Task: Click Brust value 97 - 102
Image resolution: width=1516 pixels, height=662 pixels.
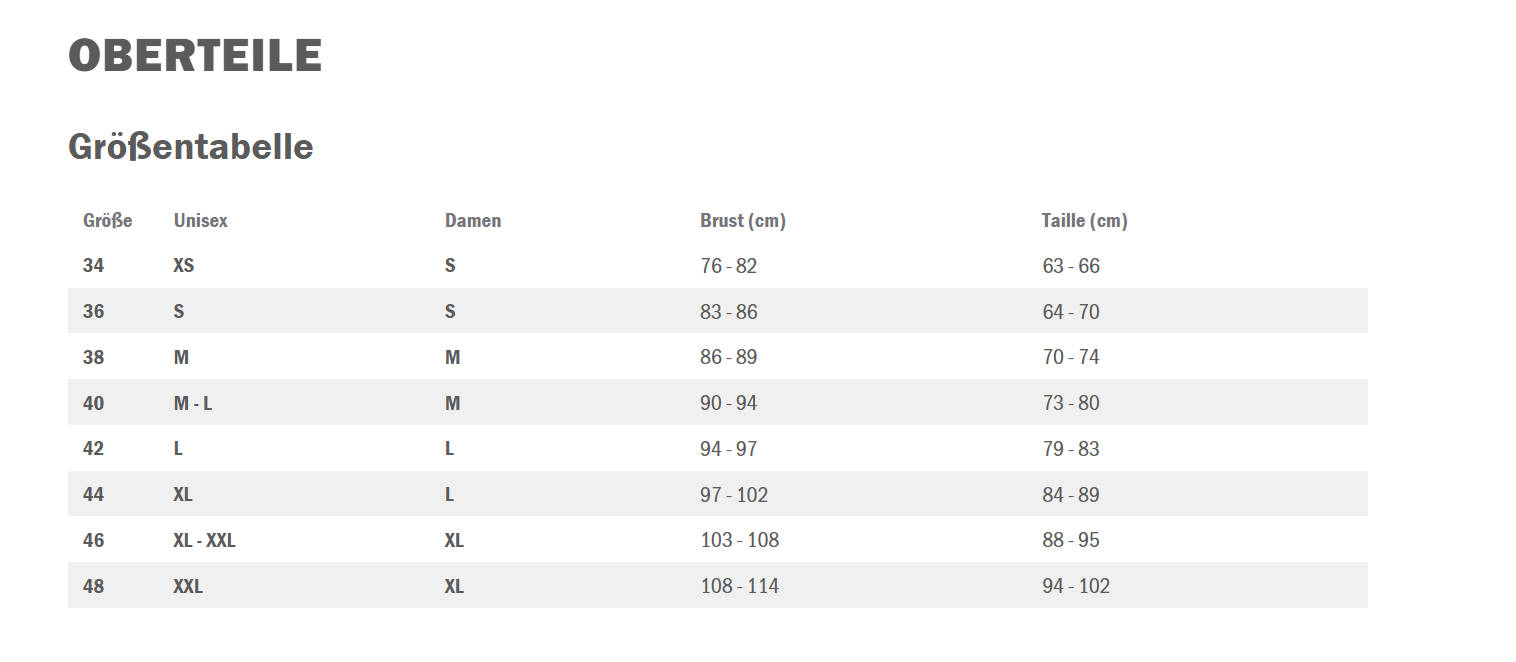Action: point(734,495)
